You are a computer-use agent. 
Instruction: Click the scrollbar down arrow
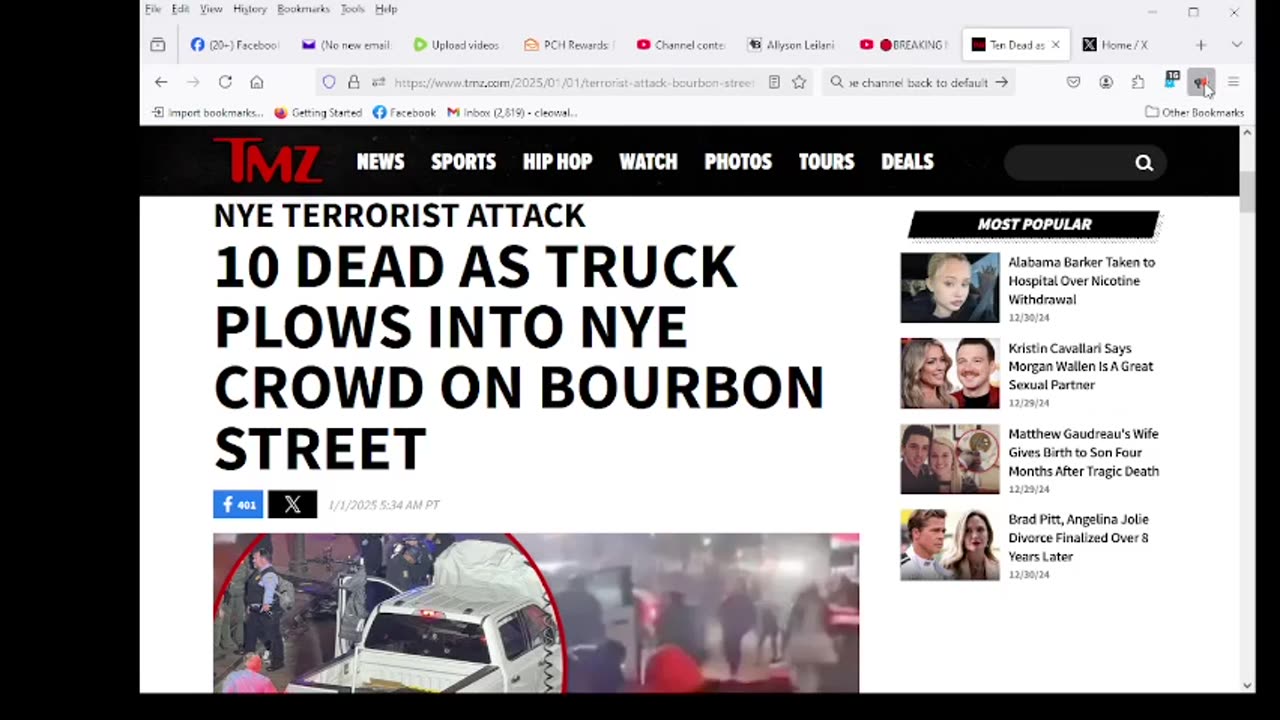click(x=1247, y=685)
